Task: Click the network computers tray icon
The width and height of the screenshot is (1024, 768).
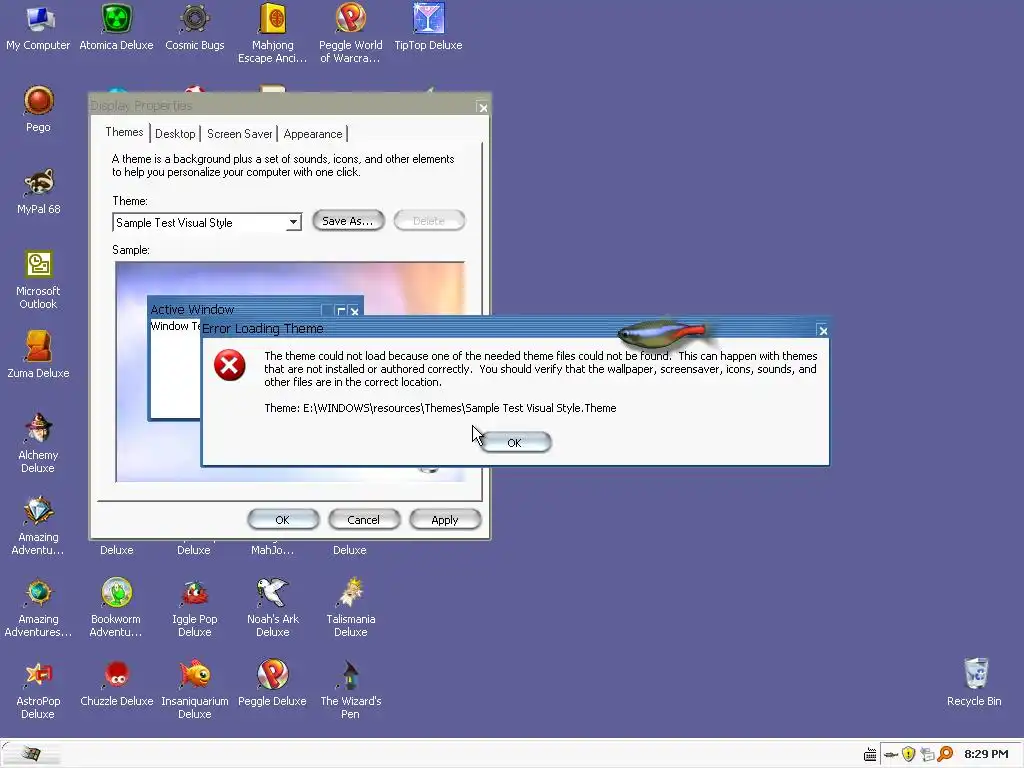Action: tap(927, 754)
